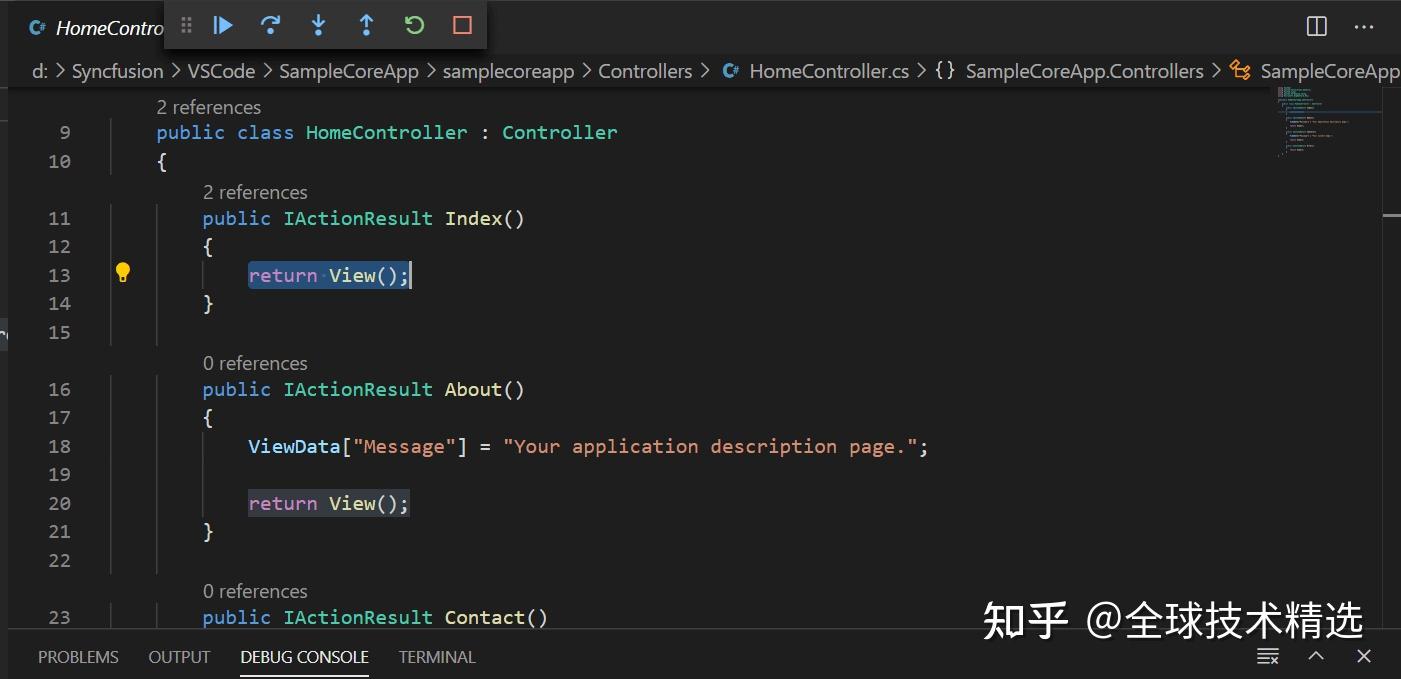This screenshot has width=1401, height=679.
Task: Clear the Debug Console output
Action: (x=1267, y=657)
